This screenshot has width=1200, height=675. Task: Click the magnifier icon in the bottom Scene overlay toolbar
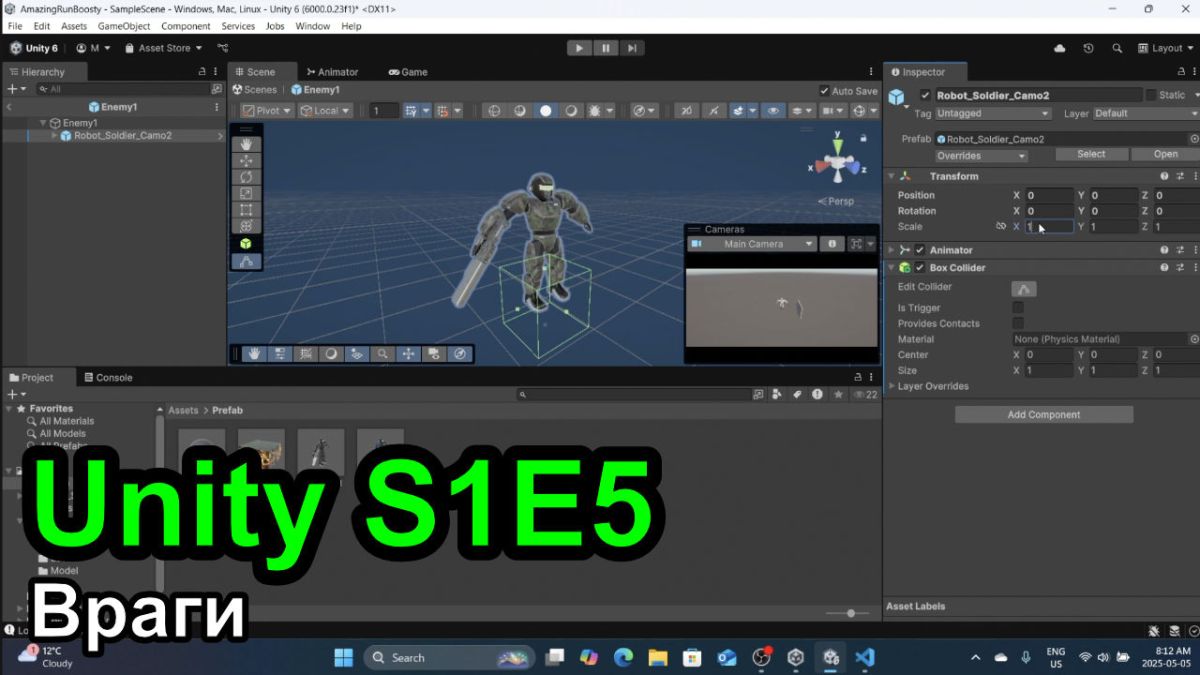point(382,353)
